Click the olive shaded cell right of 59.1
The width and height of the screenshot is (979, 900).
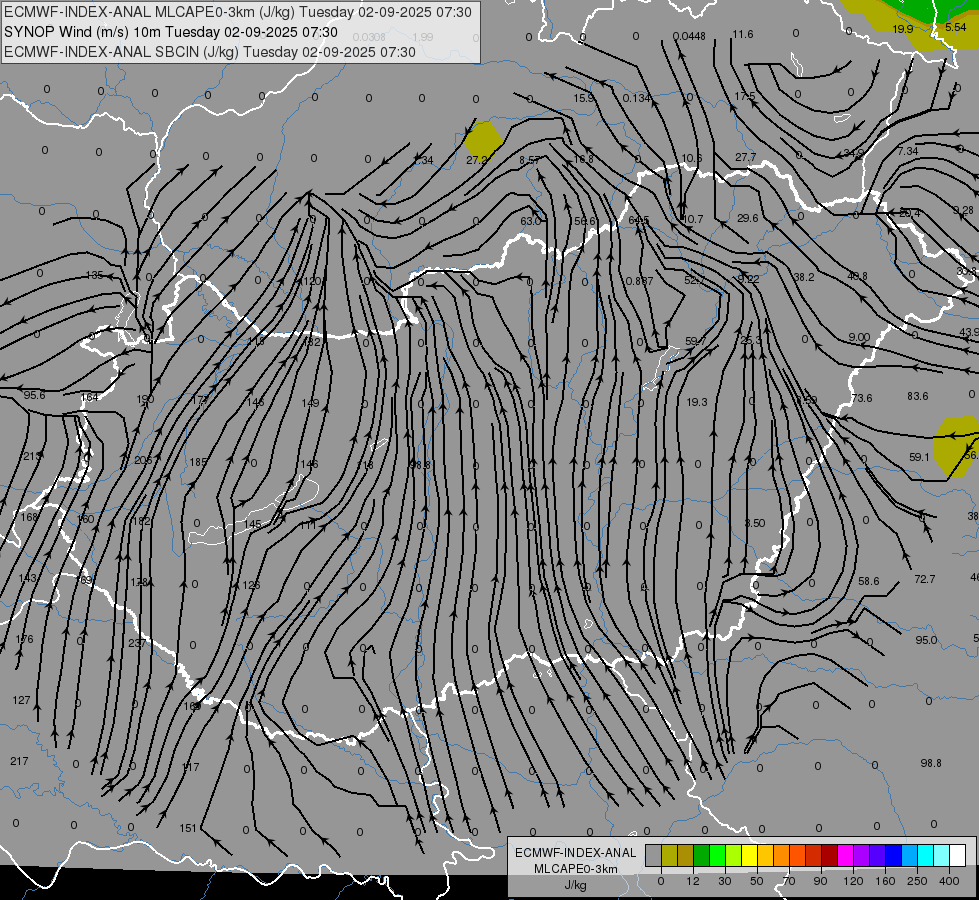click(957, 445)
